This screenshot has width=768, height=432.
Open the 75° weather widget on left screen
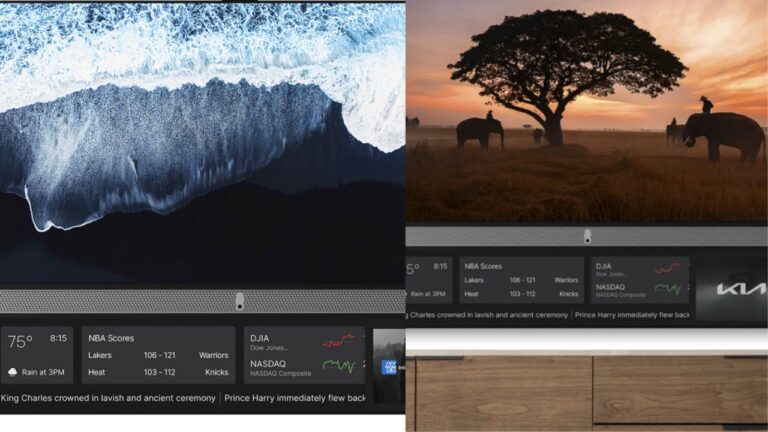[37, 354]
